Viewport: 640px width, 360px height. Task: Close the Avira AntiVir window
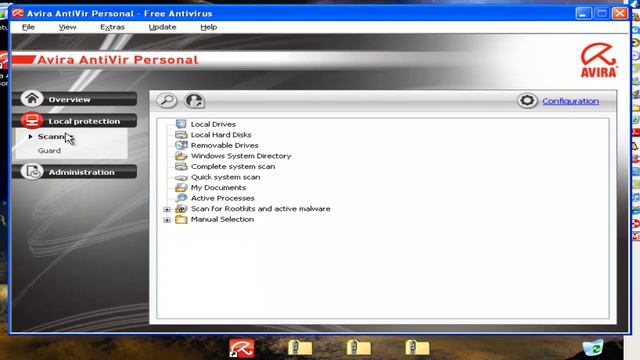point(620,13)
